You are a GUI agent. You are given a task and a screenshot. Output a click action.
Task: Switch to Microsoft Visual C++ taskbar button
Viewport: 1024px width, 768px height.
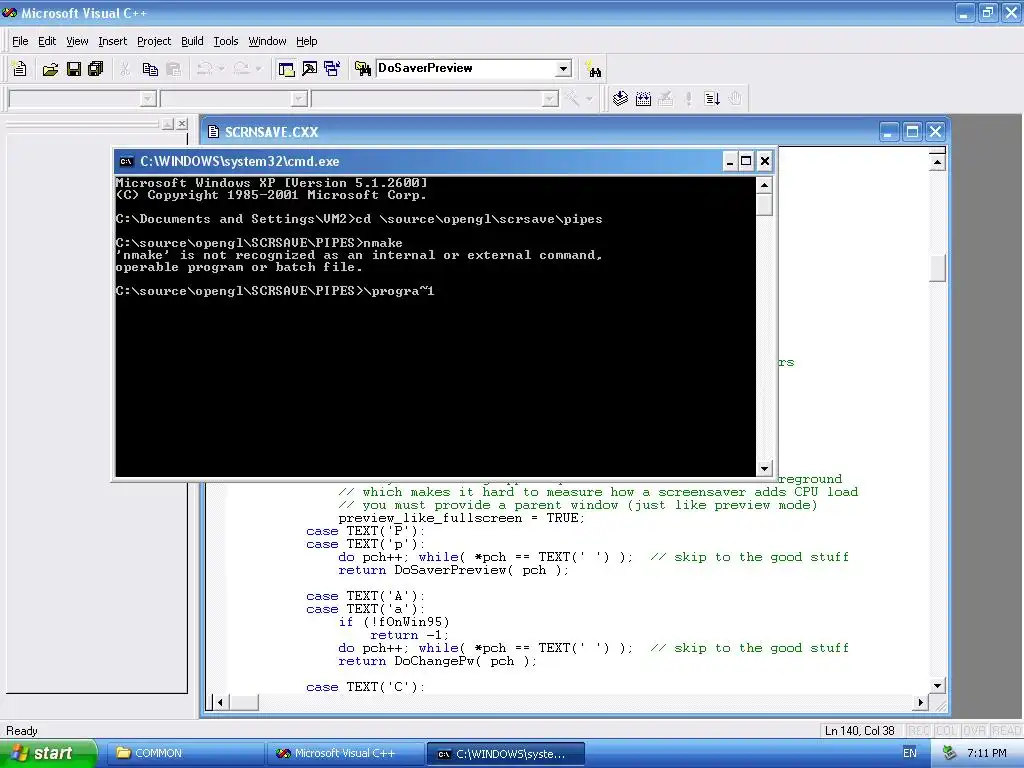(x=345, y=754)
